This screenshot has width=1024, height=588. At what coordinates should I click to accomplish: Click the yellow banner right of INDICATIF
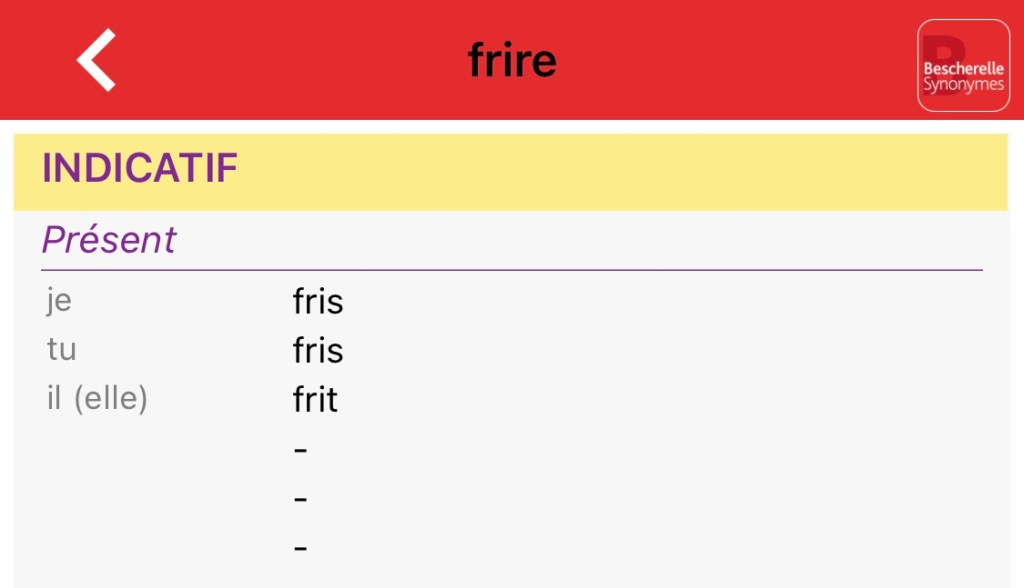pyautogui.click(x=620, y=171)
